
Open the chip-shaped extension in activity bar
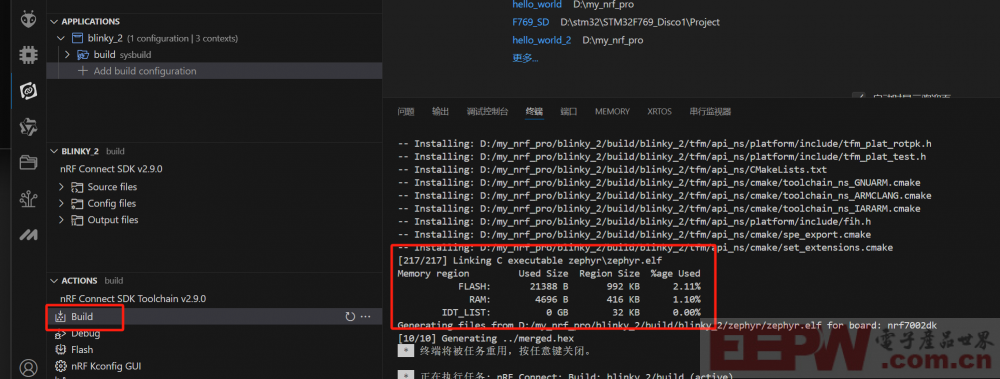tap(28, 55)
